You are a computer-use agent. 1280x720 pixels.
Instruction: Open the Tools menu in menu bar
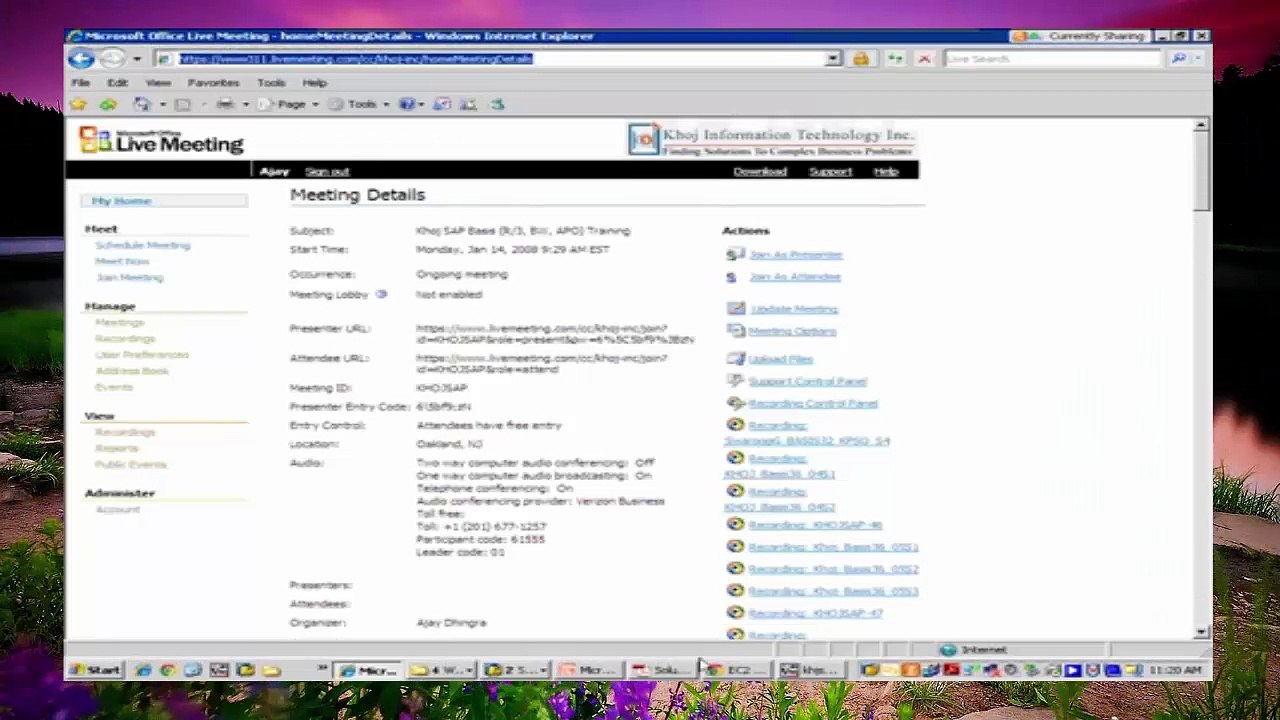pyautogui.click(x=271, y=83)
